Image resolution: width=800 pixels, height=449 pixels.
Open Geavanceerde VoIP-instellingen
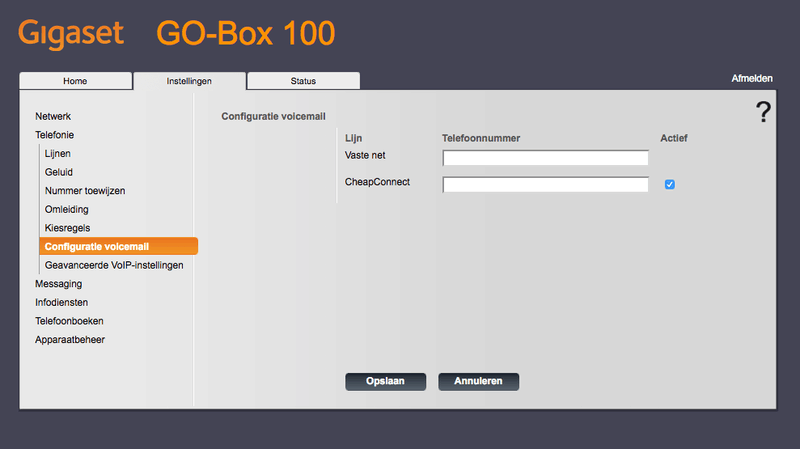114,265
